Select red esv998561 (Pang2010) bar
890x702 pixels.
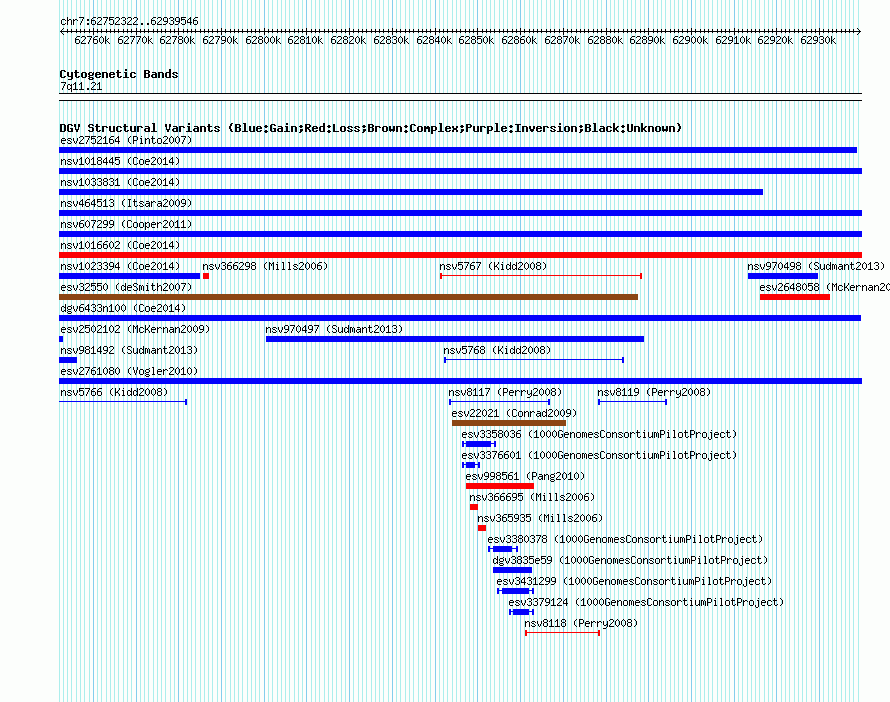pos(499,486)
